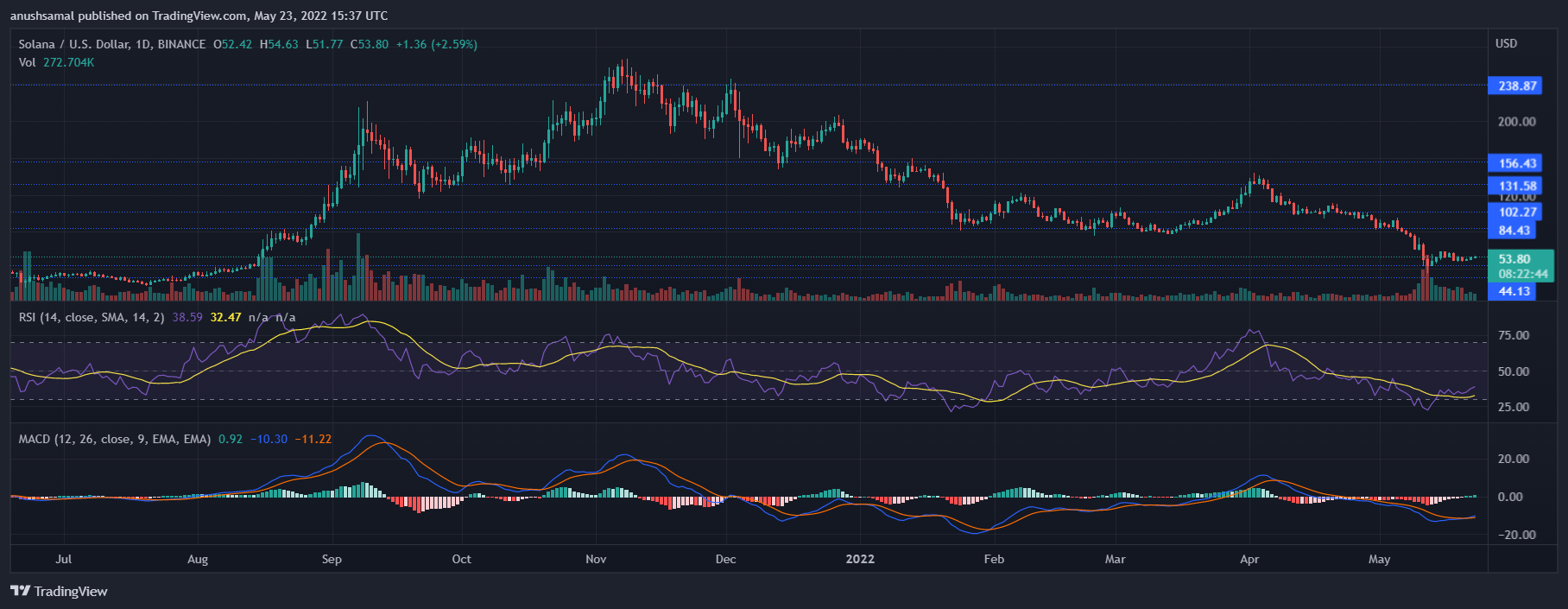Image resolution: width=1568 pixels, height=609 pixels.
Task: Click the 2022 label on time axis
Action: [x=860, y=559]
